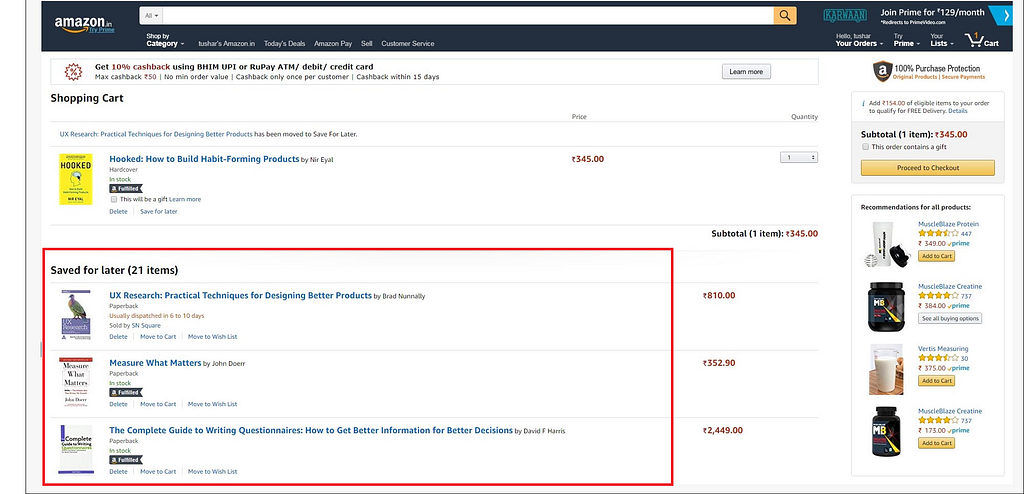Open Customer Service nav item
The image size is (1024, 494).
[408, 44]
